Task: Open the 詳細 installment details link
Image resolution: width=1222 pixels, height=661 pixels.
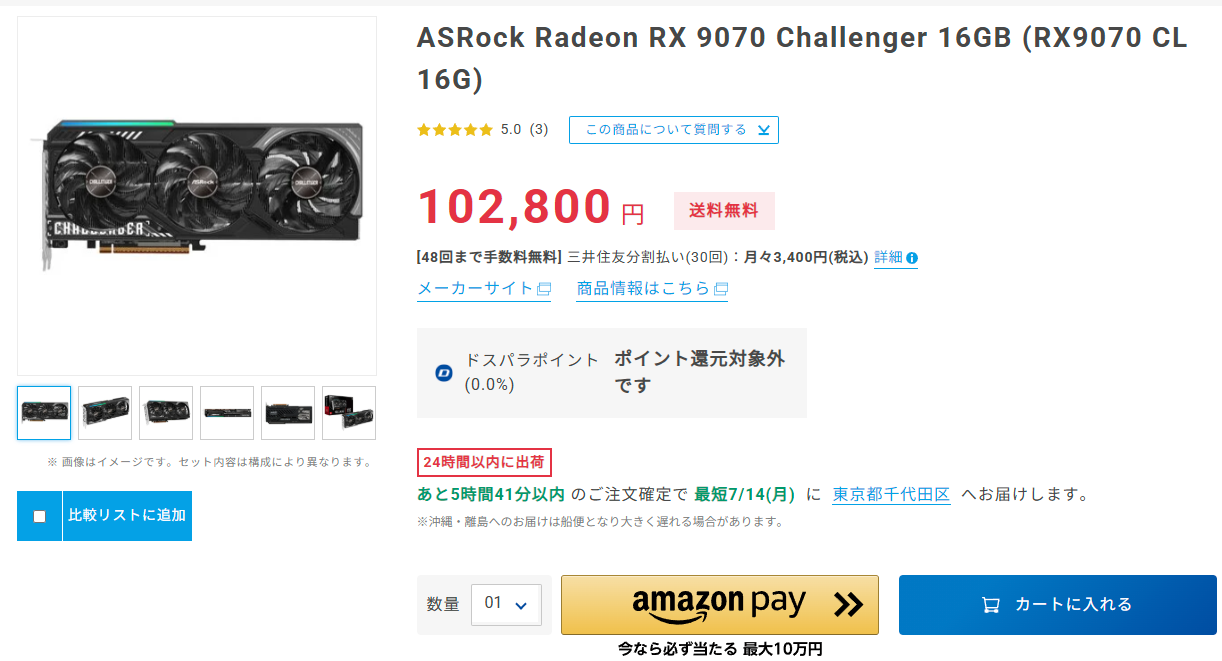Action: tap(888, 258)
